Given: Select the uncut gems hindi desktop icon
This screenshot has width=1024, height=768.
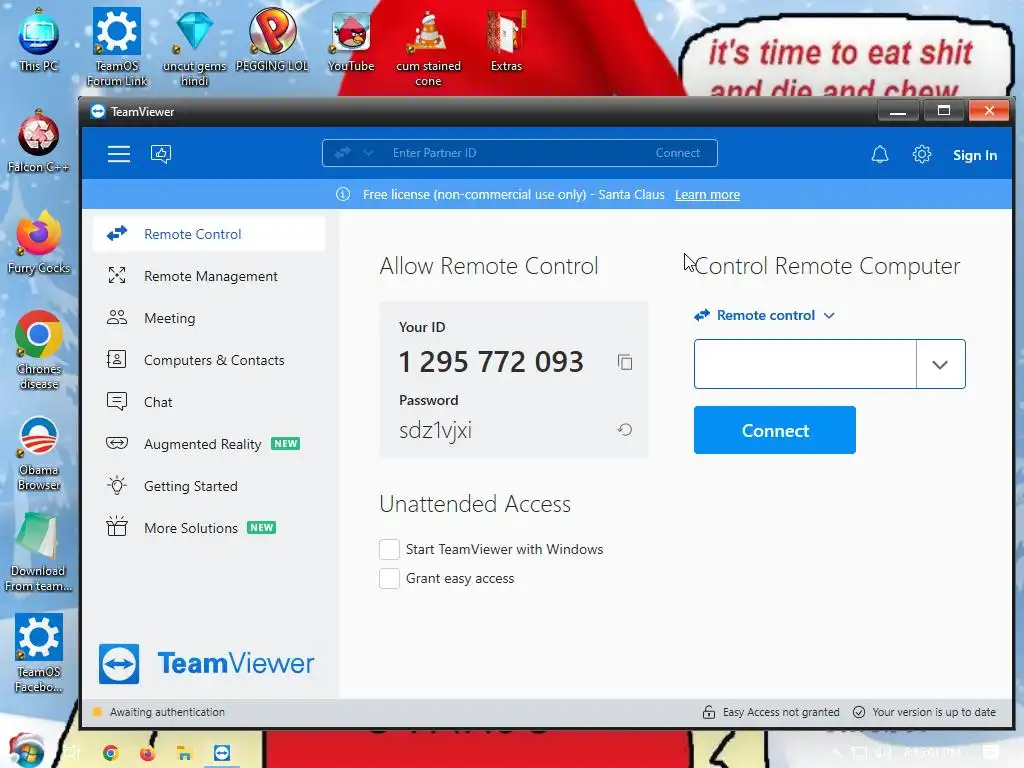Looking at the screenshot, I should click(x=195, y=48).
